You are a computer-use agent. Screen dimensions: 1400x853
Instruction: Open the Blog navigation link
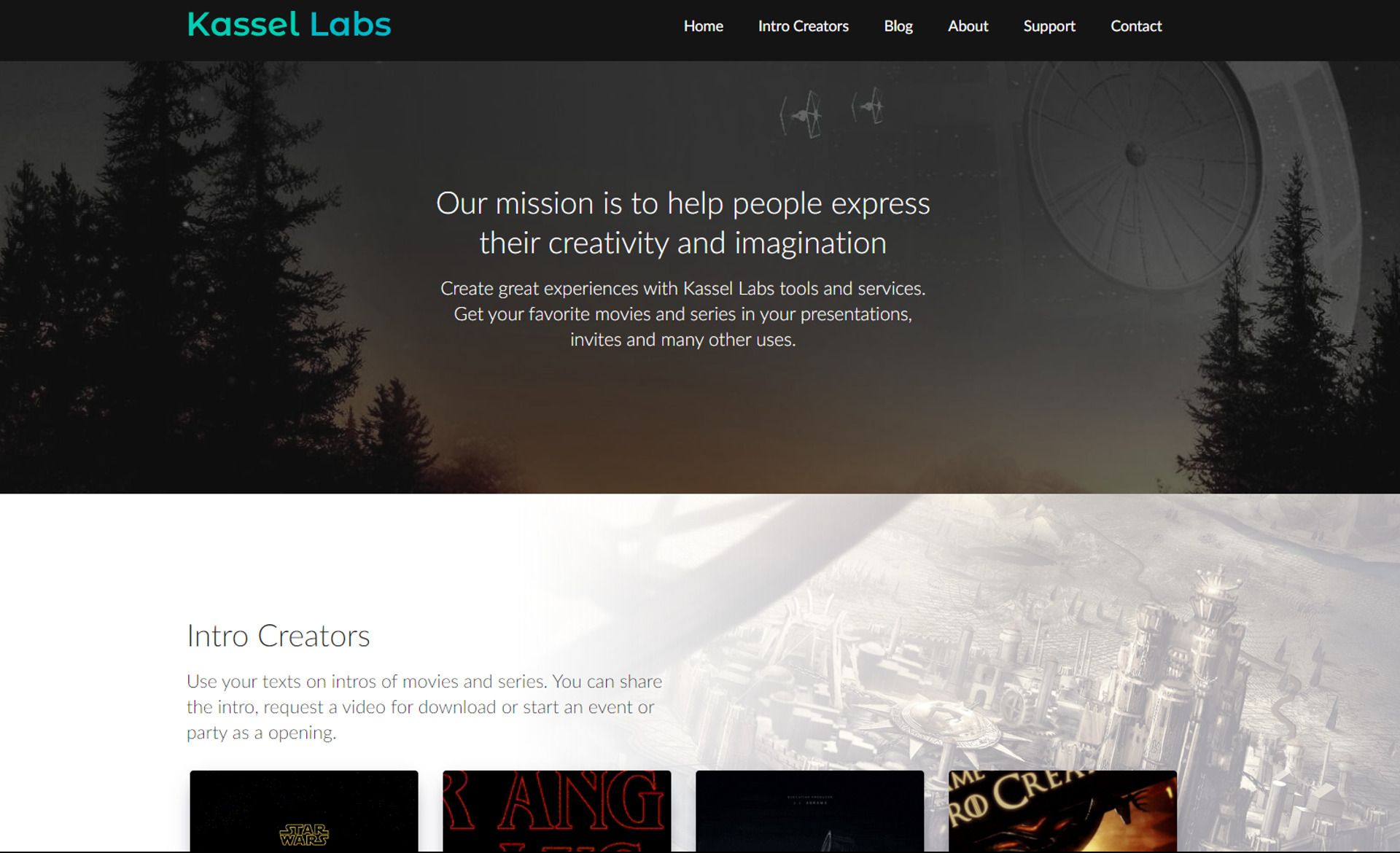click(x=898, y=26)
